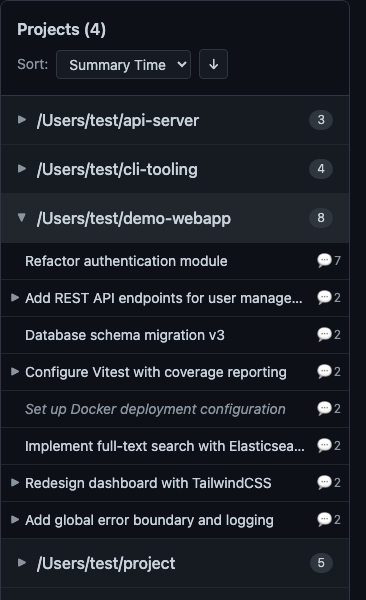Expand Add global error boundary and logging
The width and height of the screenshot is (366, 600).
click(15, 520)
